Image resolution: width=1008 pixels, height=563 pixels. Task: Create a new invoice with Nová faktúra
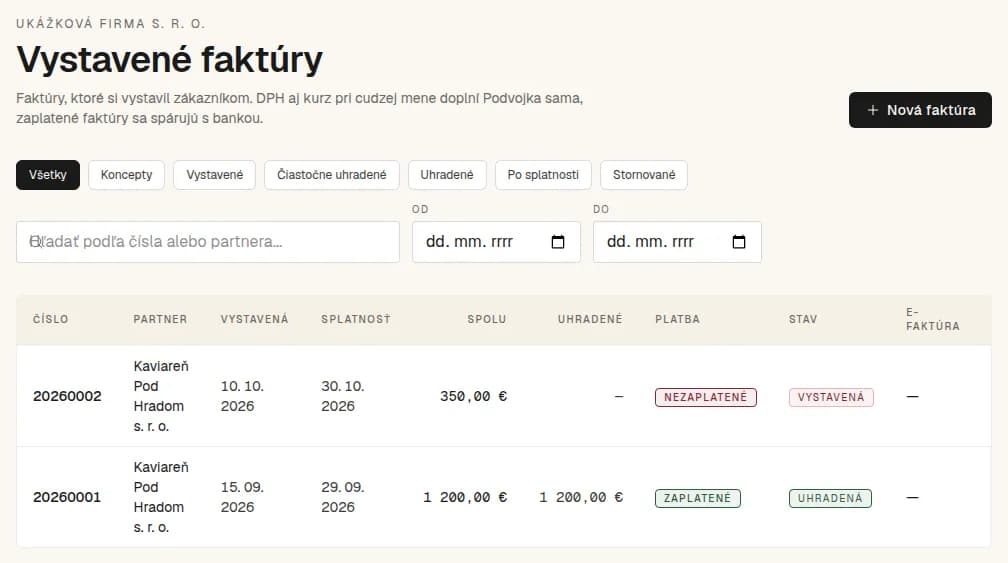coord(920,110)
